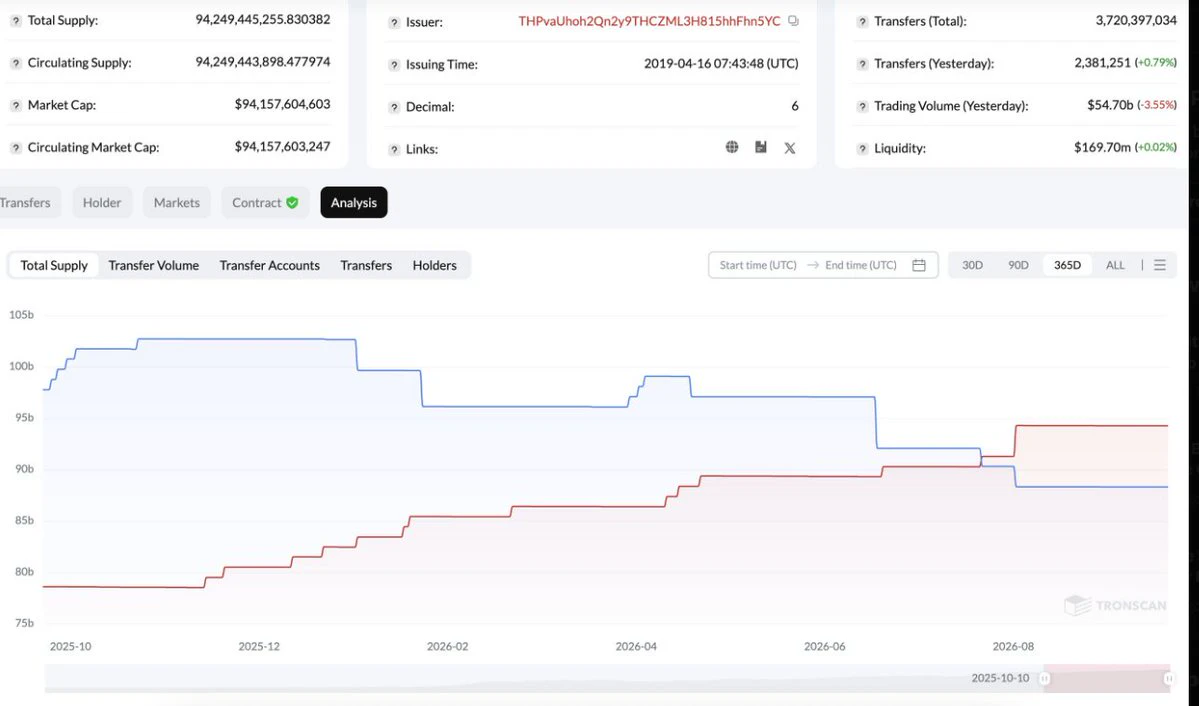Set chart range to 90D
The image size is (1199, 706).
[x=1019, y=265]
